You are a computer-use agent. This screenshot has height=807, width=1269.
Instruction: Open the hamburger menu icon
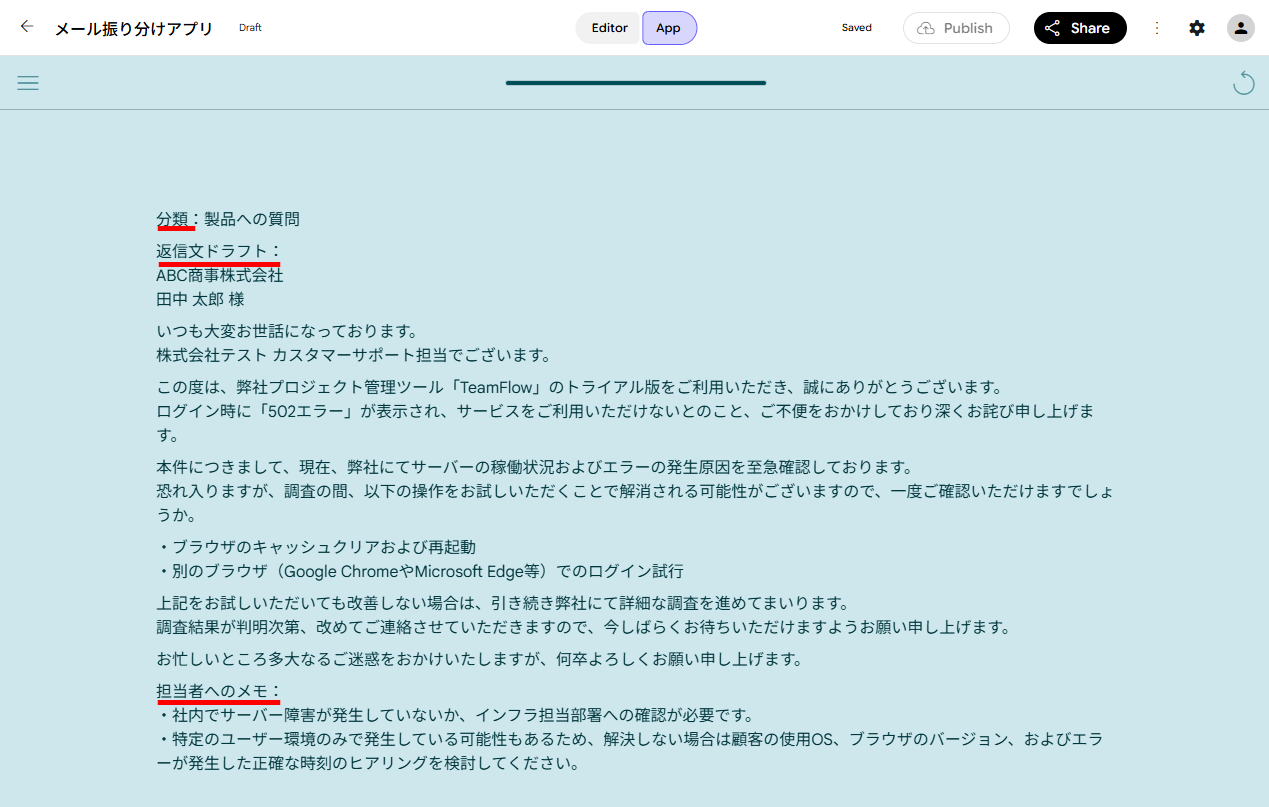point(28,83)
